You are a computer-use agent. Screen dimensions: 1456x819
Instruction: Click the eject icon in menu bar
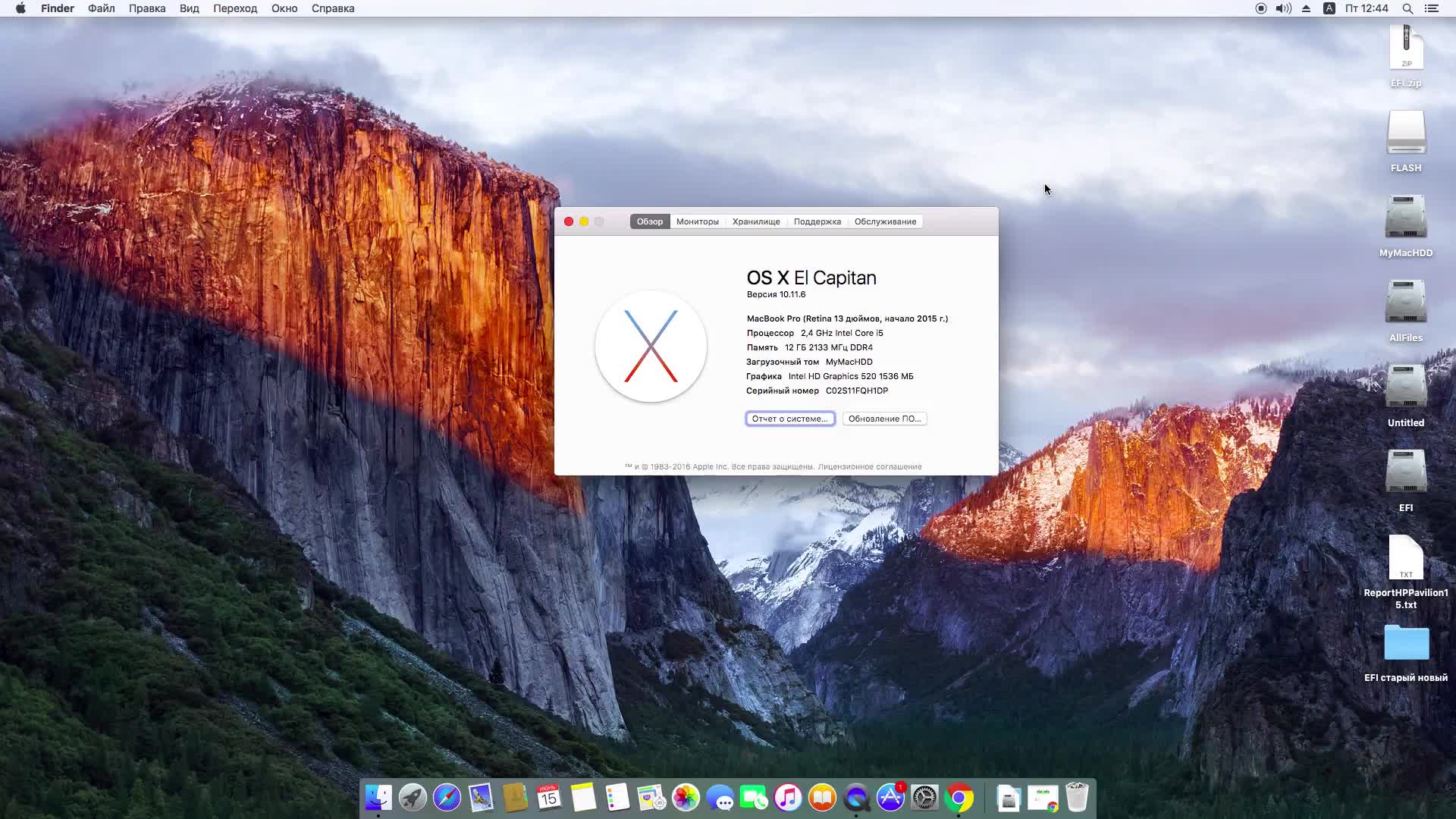(x=1306, y=8)
